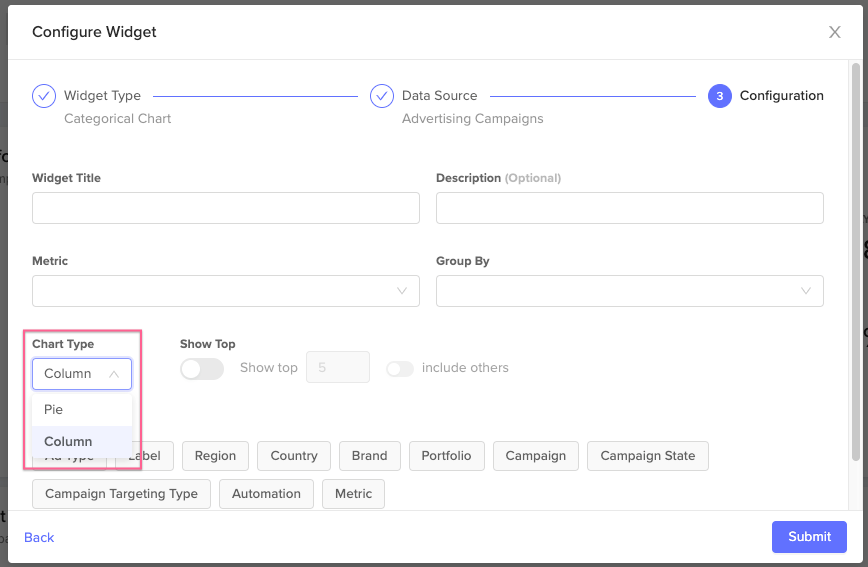This screenshot has height=567, width=868.
Task: Focus the Show top number input
Action: 337,367
